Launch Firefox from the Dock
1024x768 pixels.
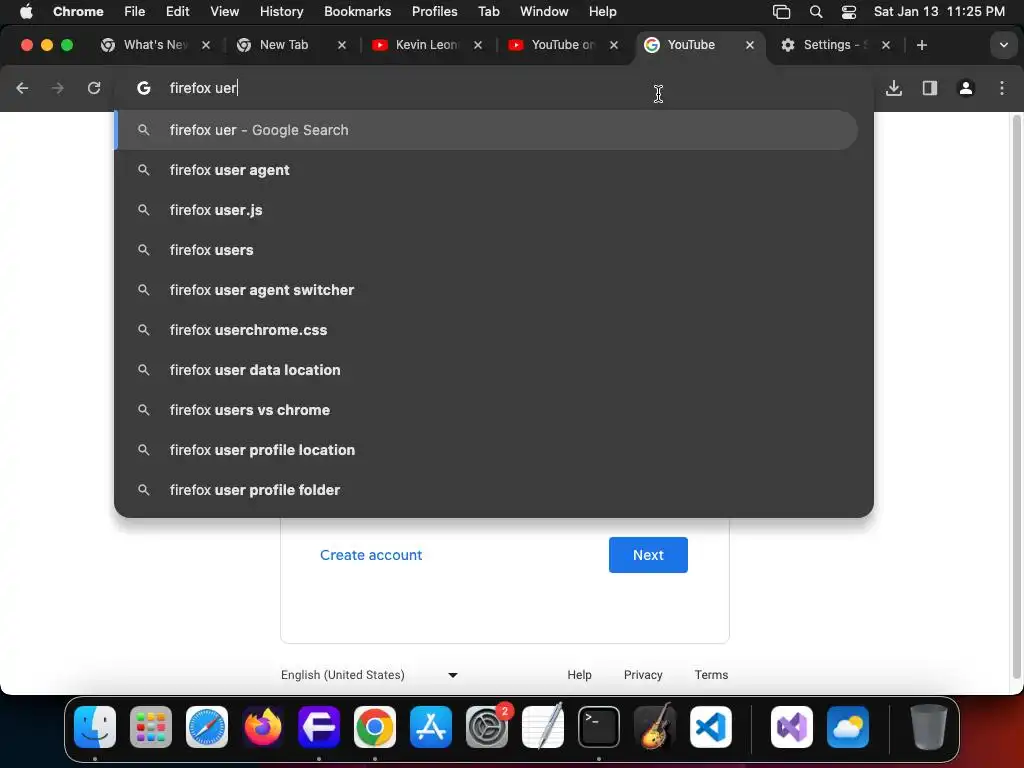tap(263, 727)
